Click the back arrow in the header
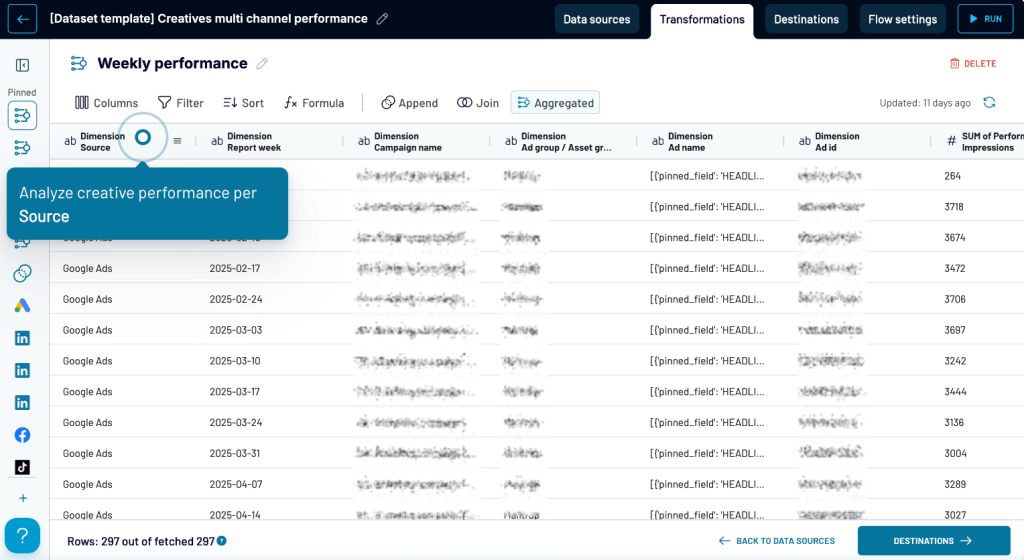This screenshot has width=1024, height=560. coord(22,19)
